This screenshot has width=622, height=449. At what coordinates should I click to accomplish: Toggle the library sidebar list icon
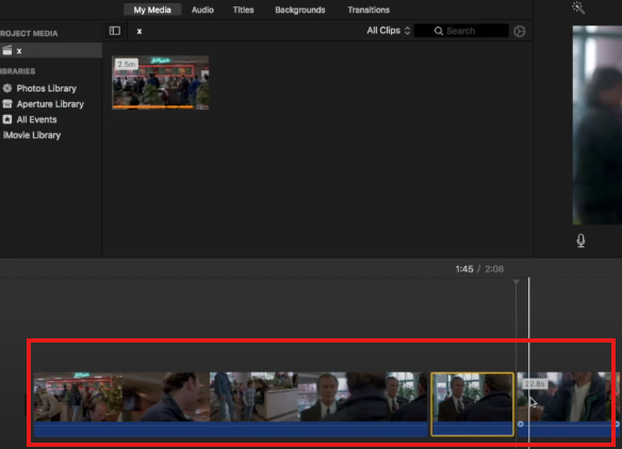115,31
